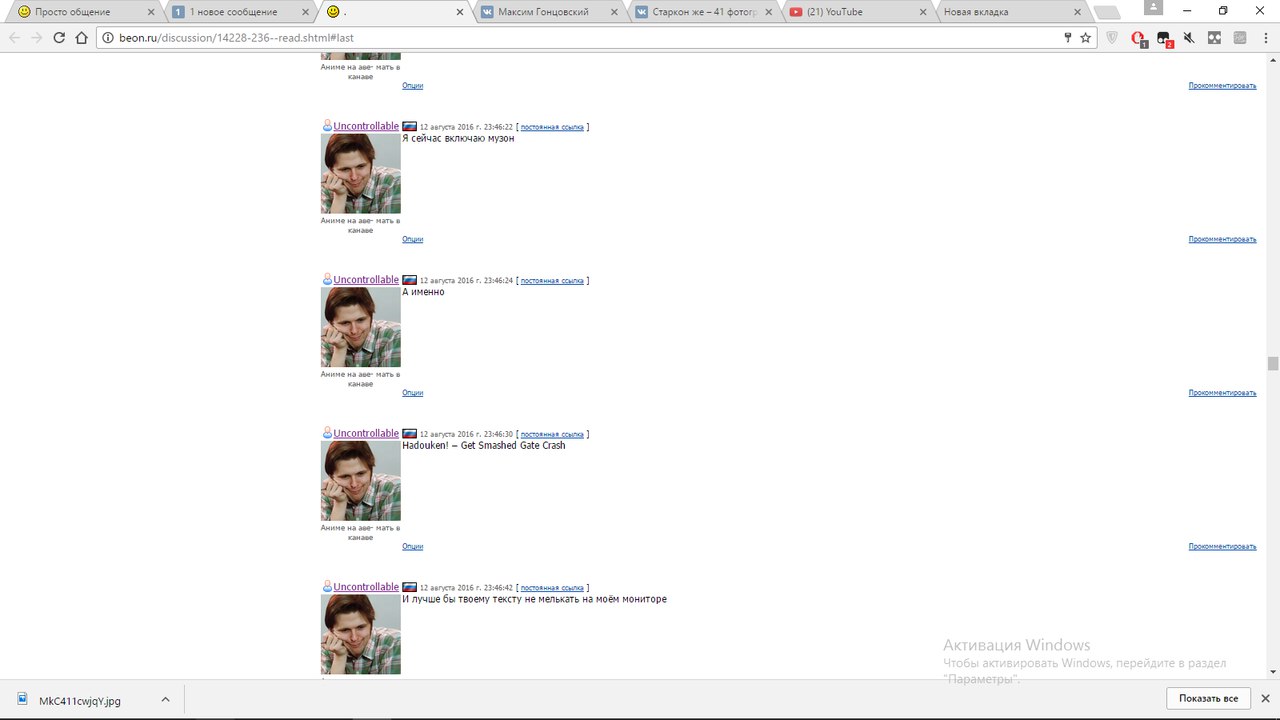This screenshot has height=720, width=1280.
Task: Close the YouTube tab
Action: pyautogui.click(x=922, y=12)
